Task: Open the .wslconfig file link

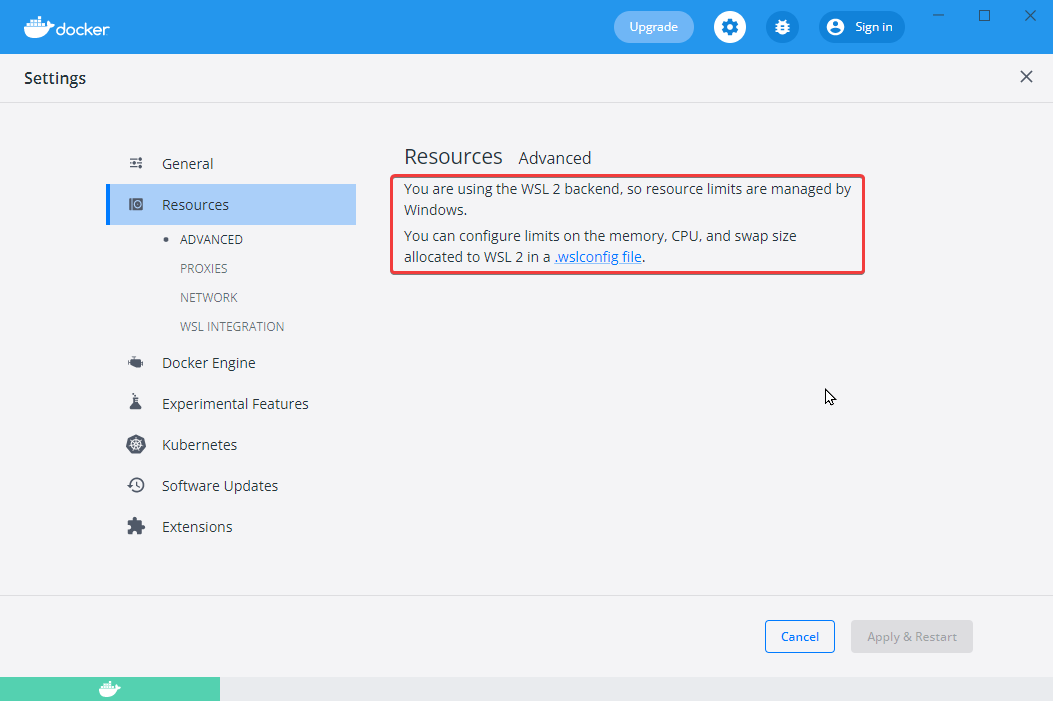Action: click(x=598, y=257)
